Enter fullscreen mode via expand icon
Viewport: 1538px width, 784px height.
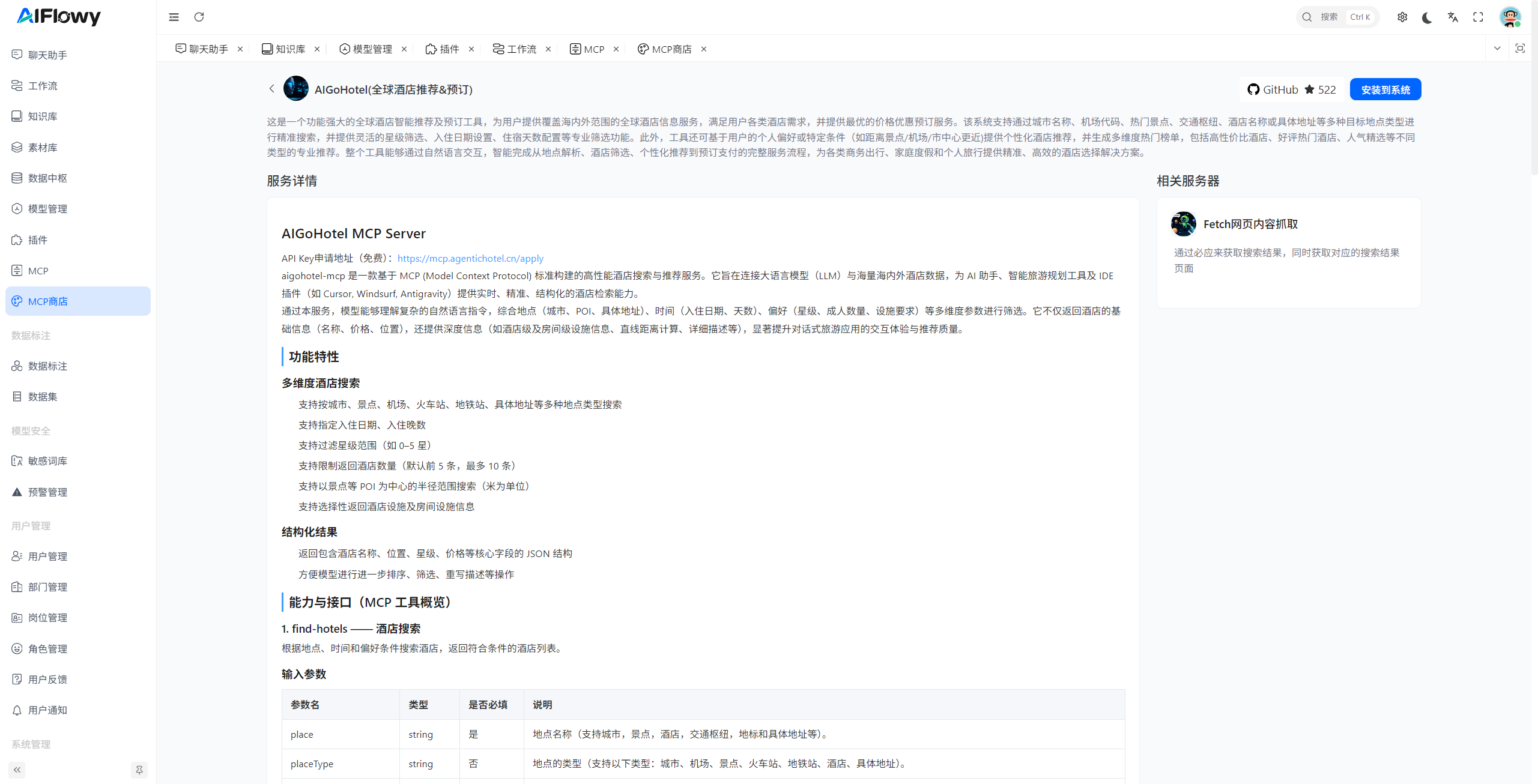tap(1478, 17)
